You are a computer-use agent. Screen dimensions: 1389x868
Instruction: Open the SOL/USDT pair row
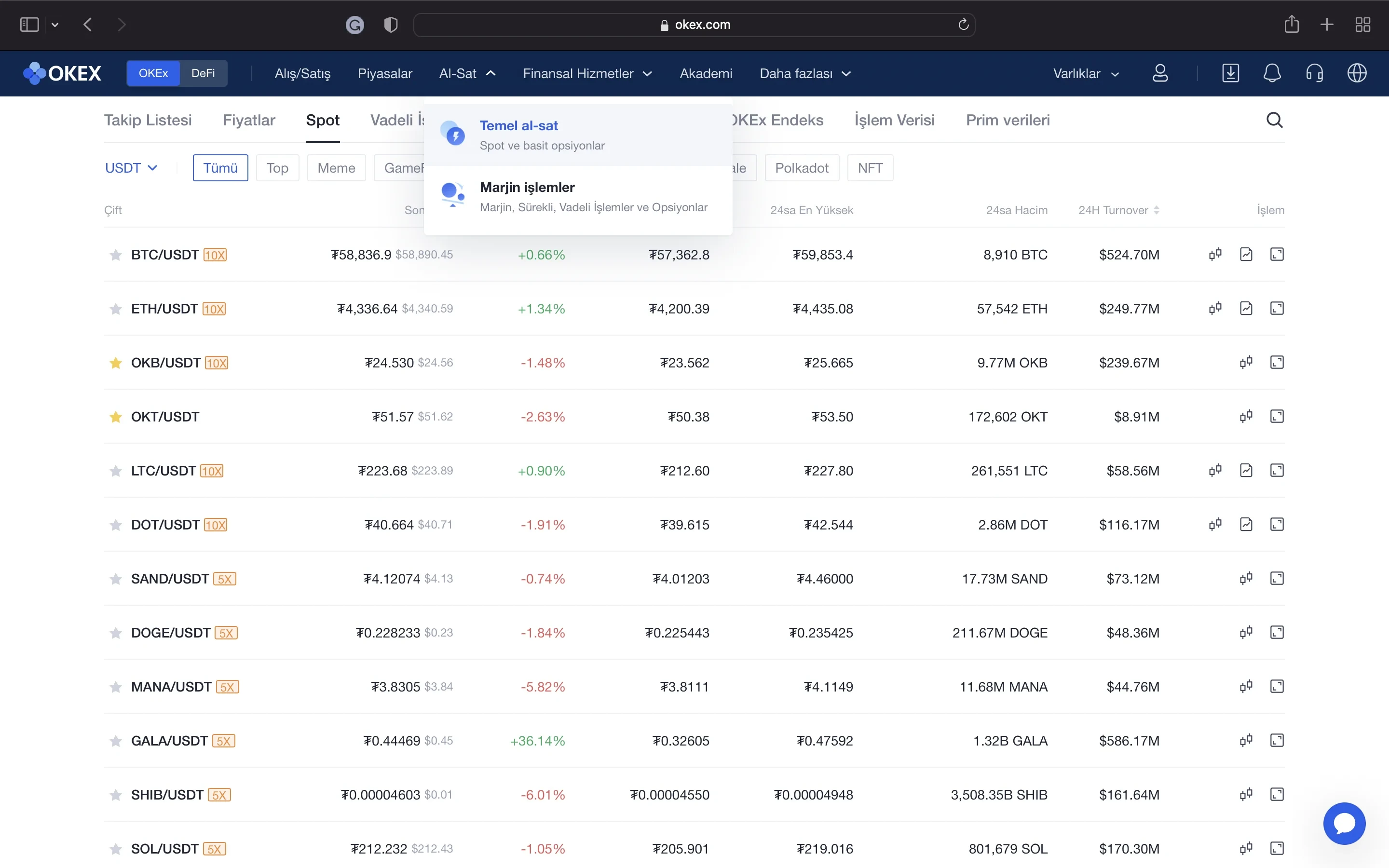click(694, 848)
